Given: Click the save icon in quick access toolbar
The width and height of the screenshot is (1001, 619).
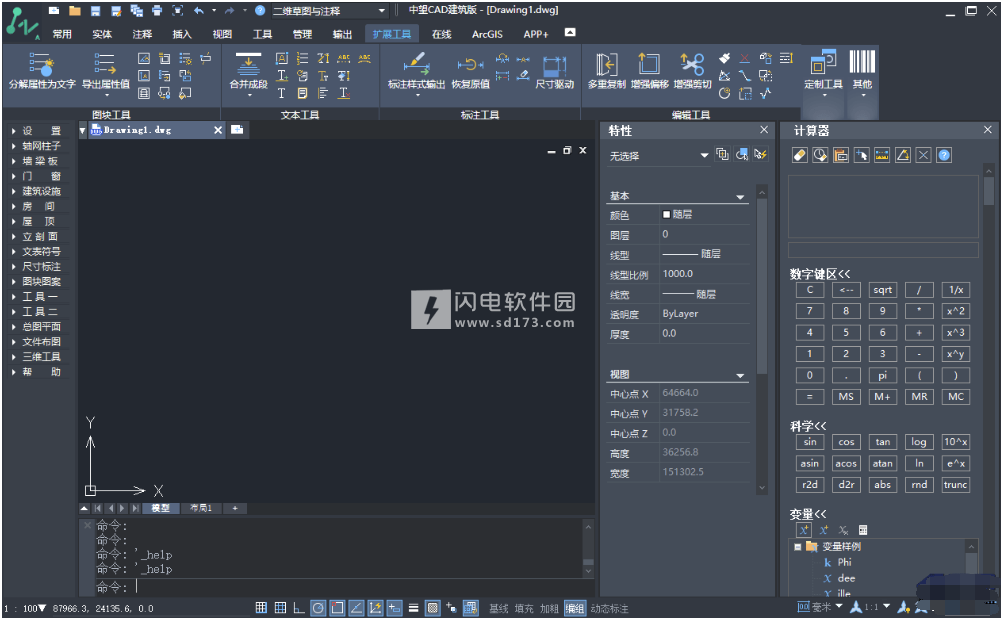Looking at the screenshot, I should [95, 10].
